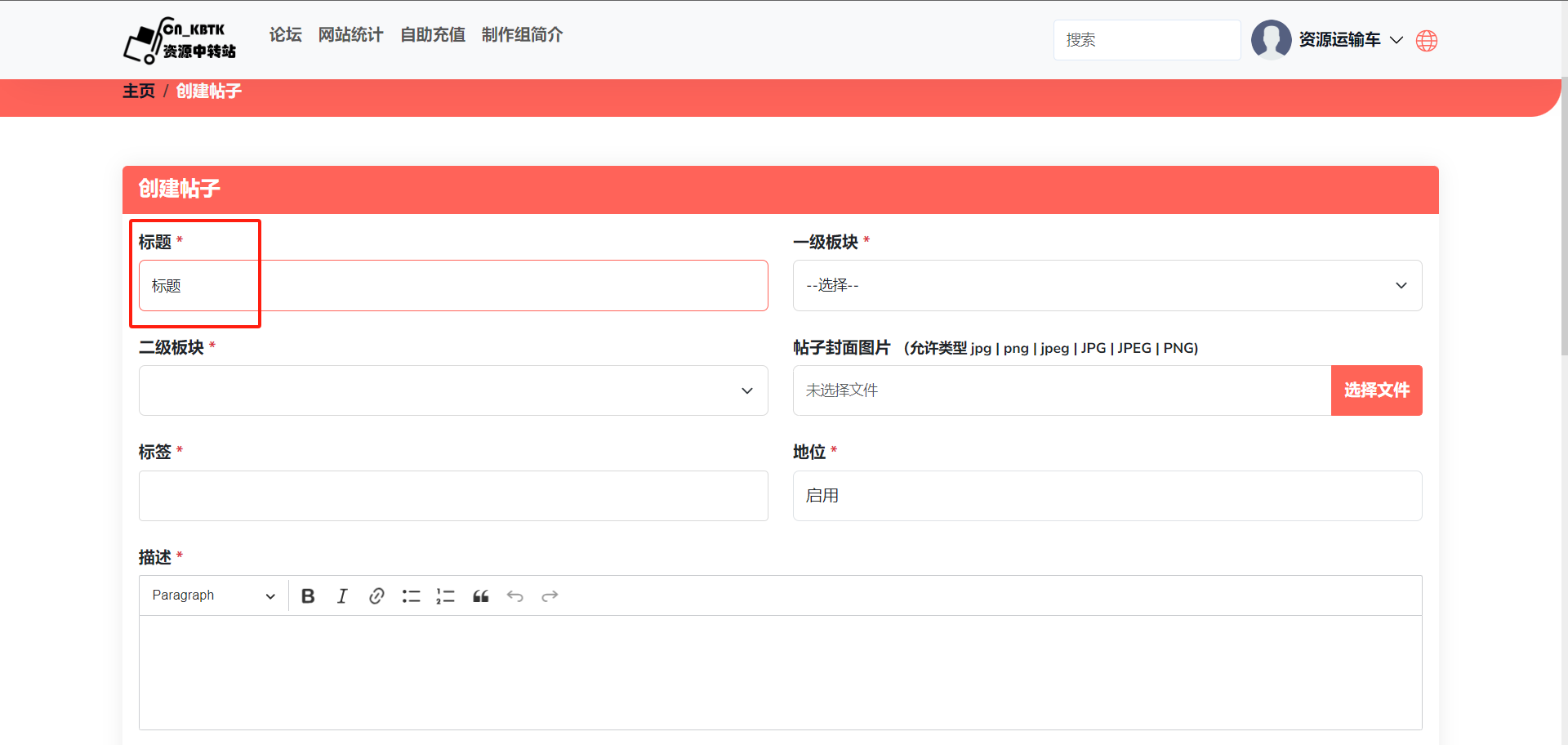Add a block quote
This screenshot has height=745, width=1568.
[480, 596]
